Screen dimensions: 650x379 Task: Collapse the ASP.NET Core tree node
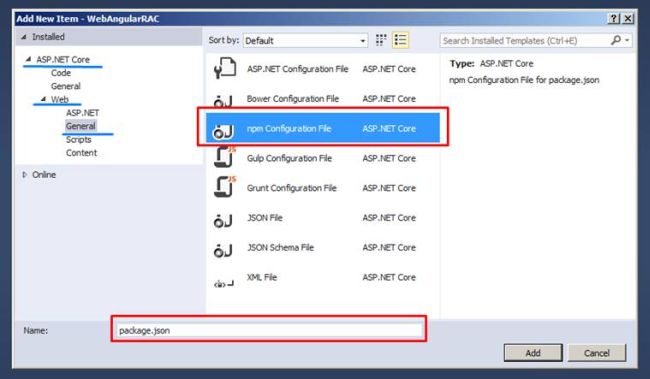click(x=28, y=59)
